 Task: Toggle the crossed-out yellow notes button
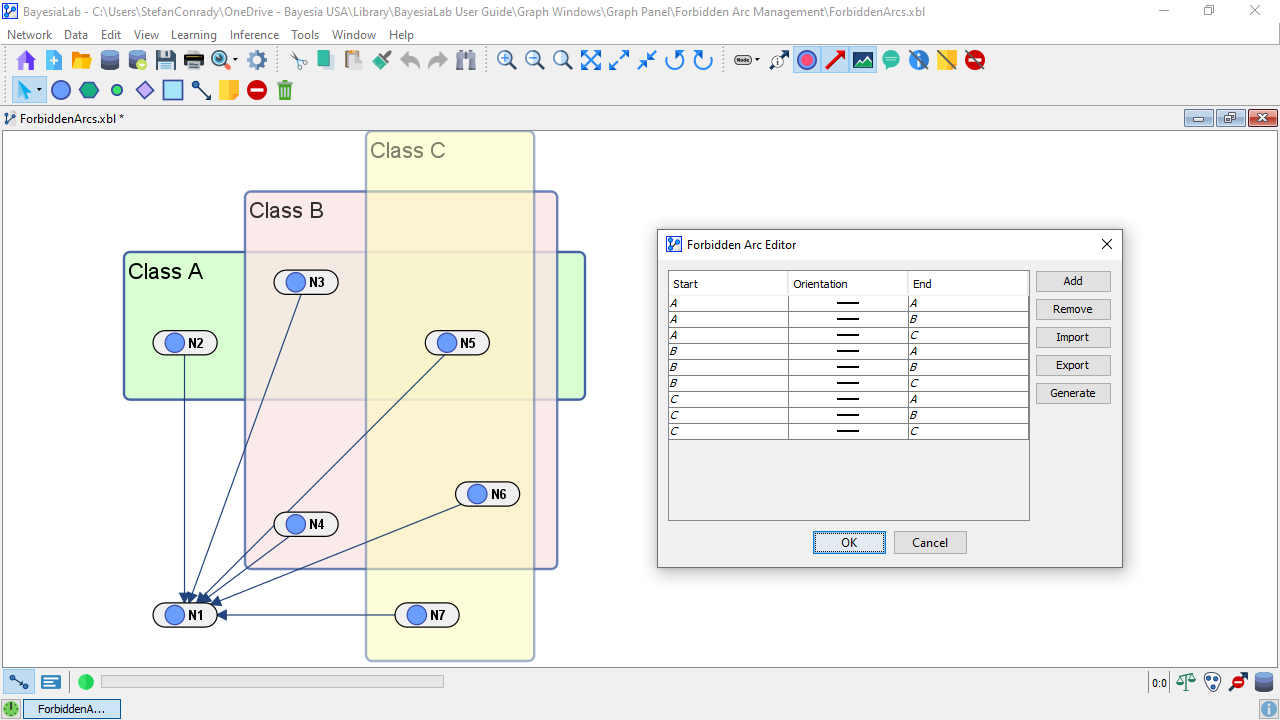coord(947,60)
